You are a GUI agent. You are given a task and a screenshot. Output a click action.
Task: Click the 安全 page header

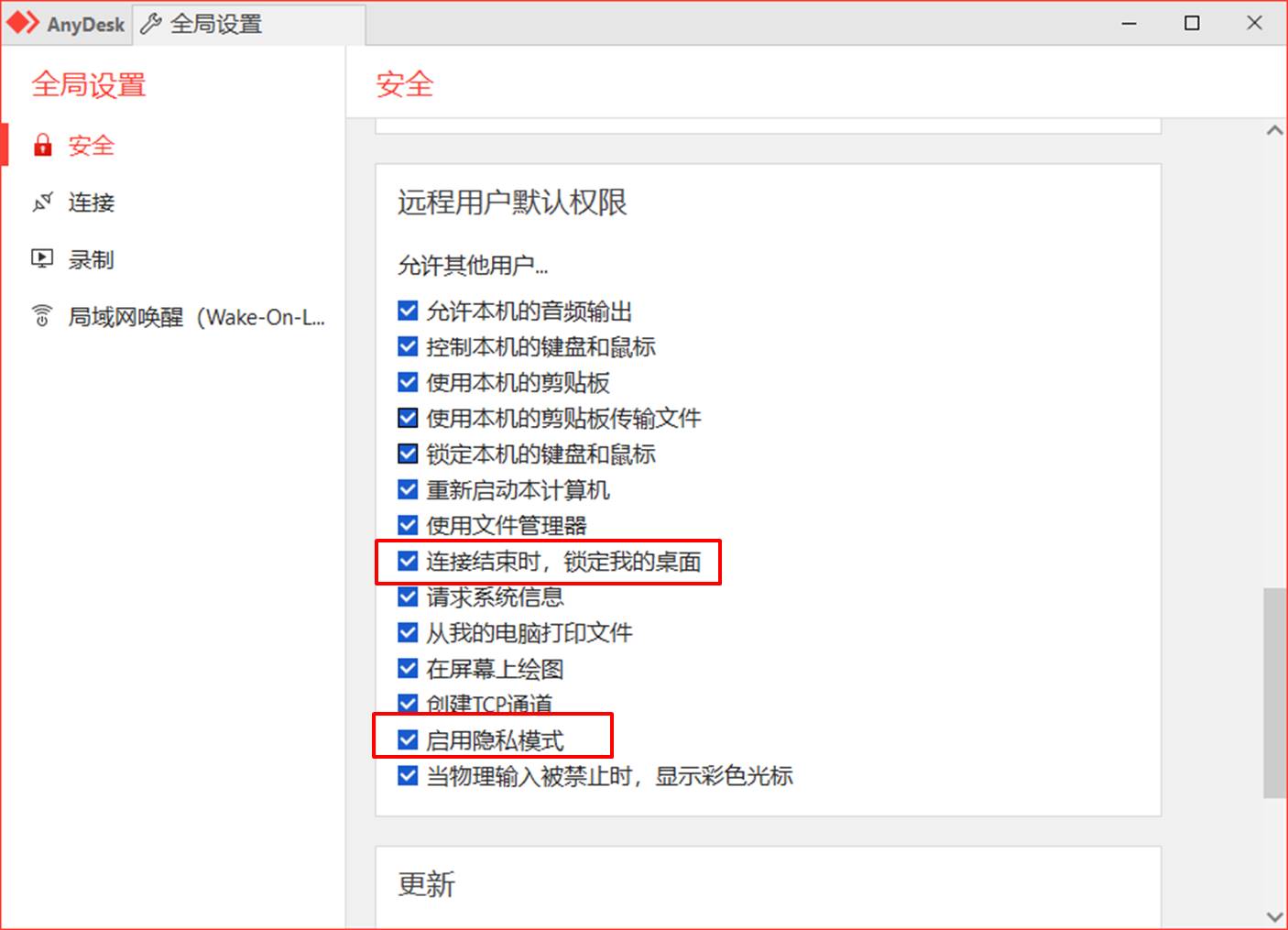point(404,84)
